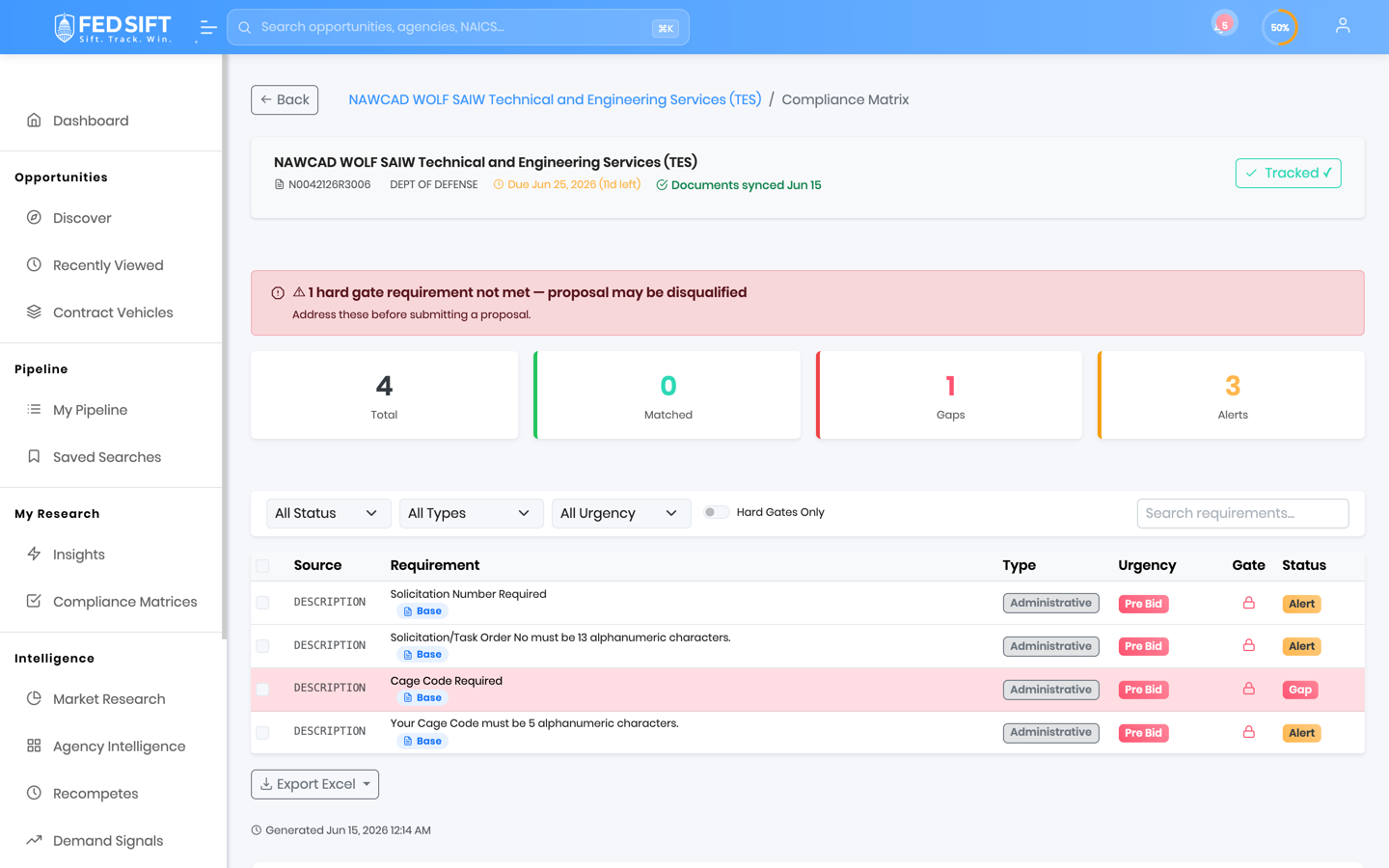Select the Alerts stat card

(1232, 395)
